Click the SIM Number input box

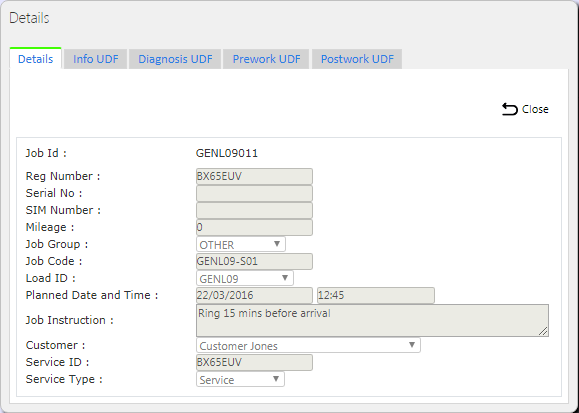254,211
